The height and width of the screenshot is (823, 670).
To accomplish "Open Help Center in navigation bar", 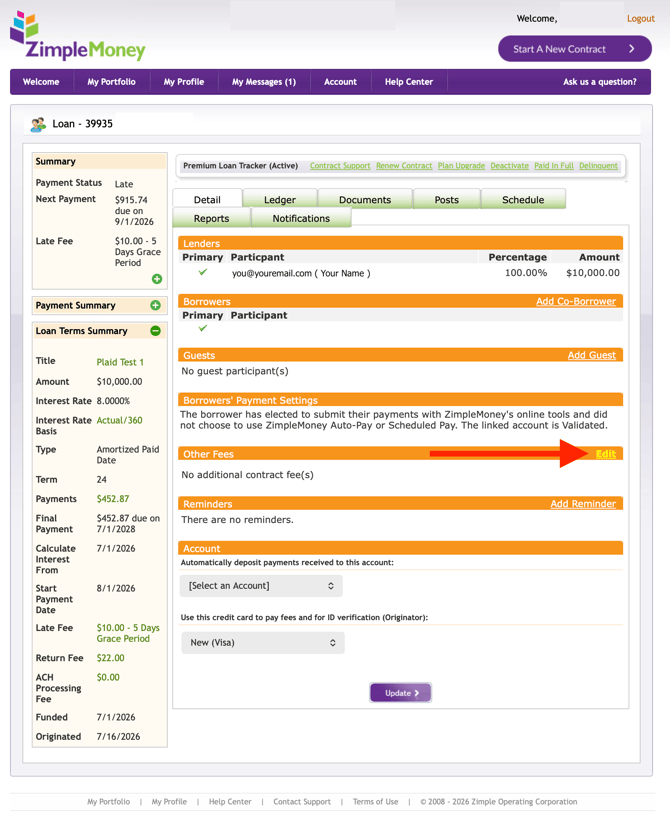I will [409, 82].
